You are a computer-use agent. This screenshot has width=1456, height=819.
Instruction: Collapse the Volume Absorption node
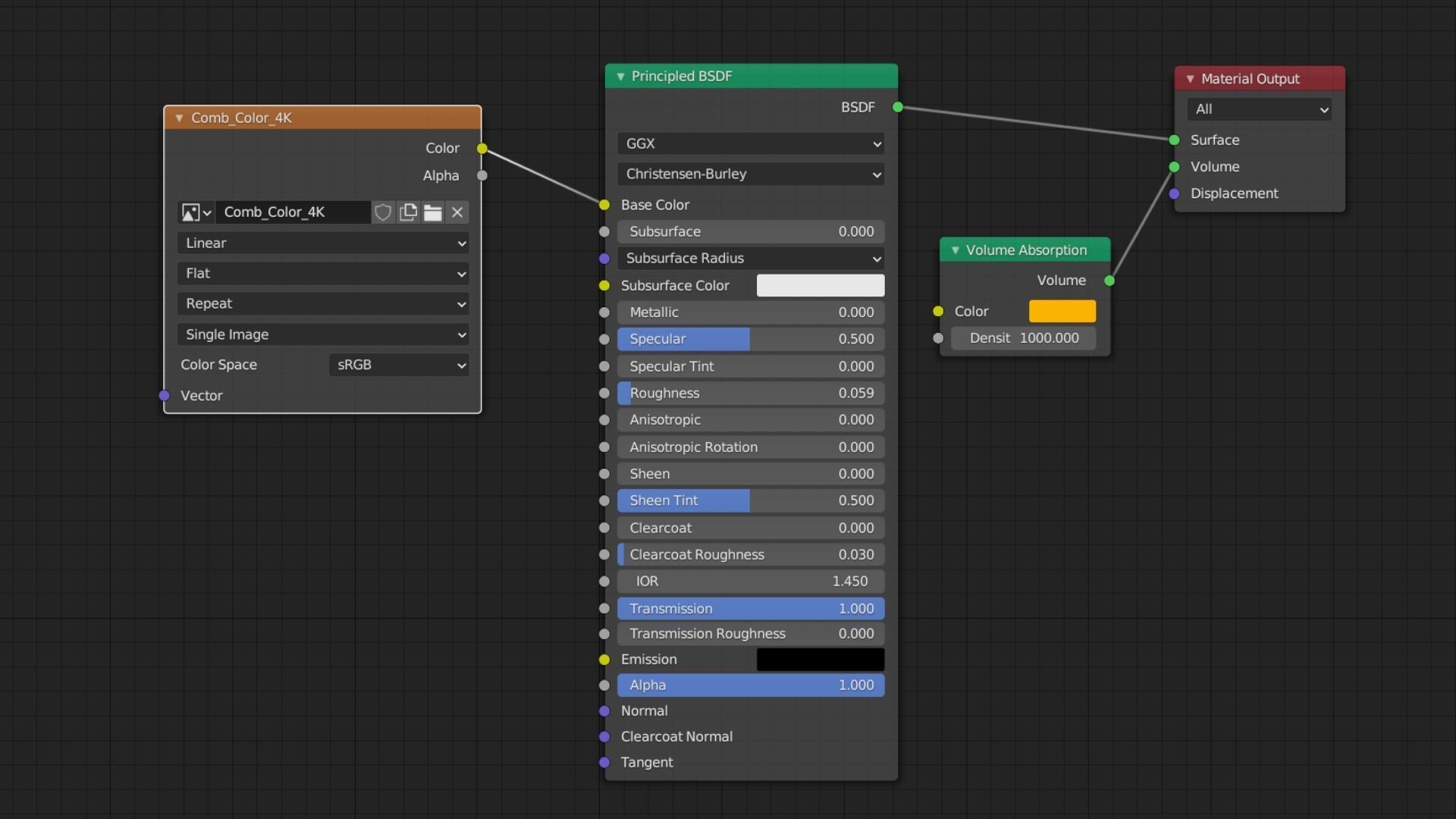click(x=955, y=250)
